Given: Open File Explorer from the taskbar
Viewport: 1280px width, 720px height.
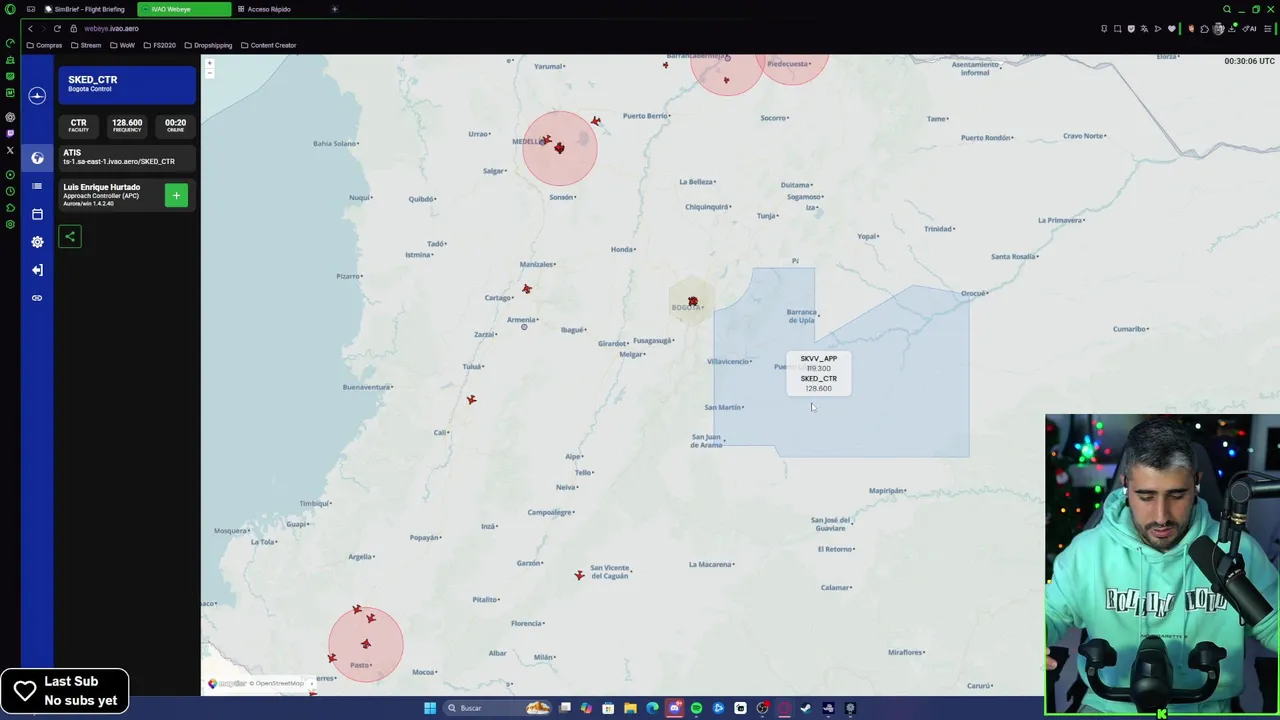Looking at the screenshot, I should coord(630,708).
